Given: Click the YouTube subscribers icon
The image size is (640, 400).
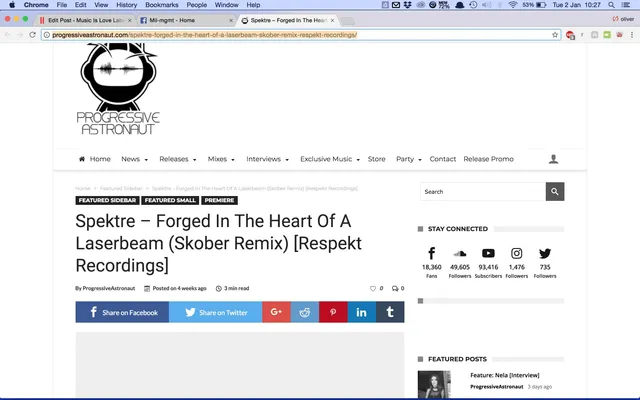Looking at the screenshot, I should click(x=488, y=253).
